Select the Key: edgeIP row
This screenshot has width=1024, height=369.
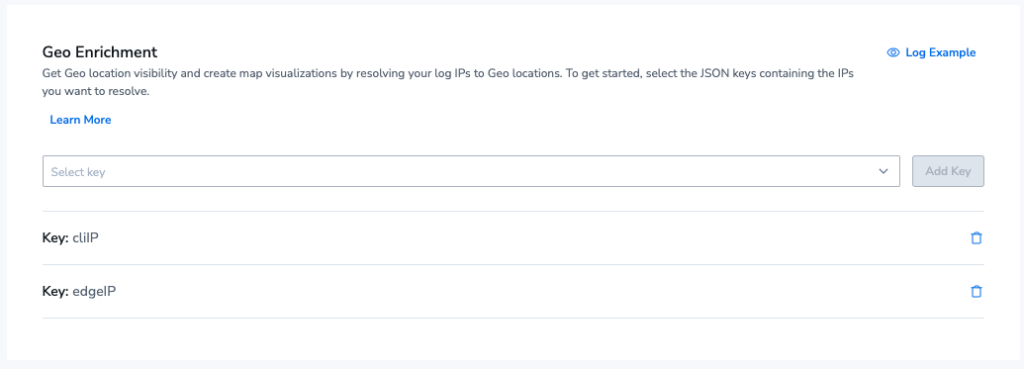[x=513, y=292]
